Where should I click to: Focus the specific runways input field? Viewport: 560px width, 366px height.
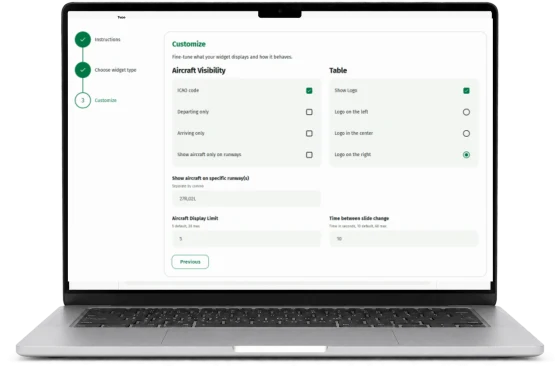[246, 199]
